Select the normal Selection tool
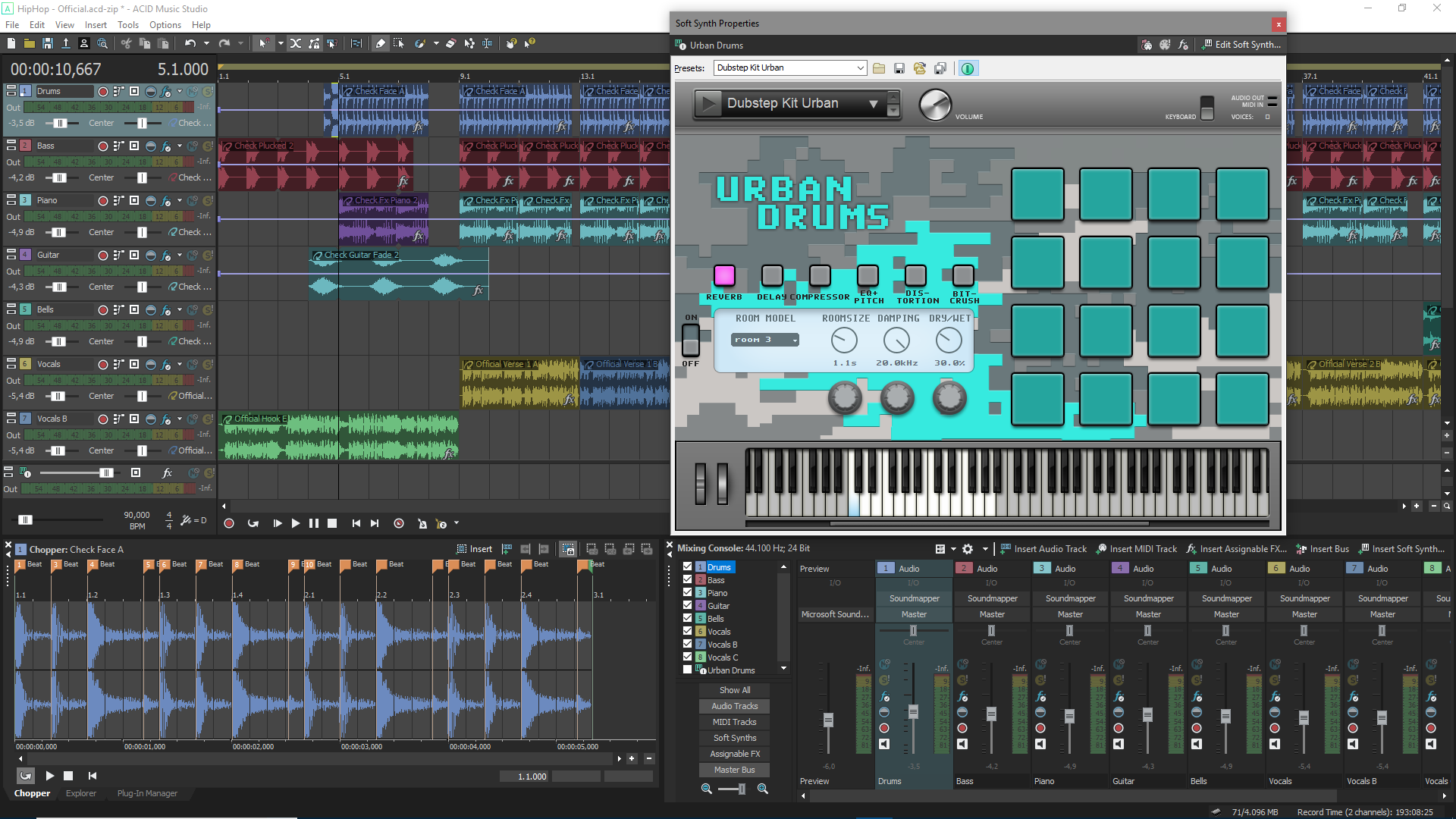 click(399, 43)
